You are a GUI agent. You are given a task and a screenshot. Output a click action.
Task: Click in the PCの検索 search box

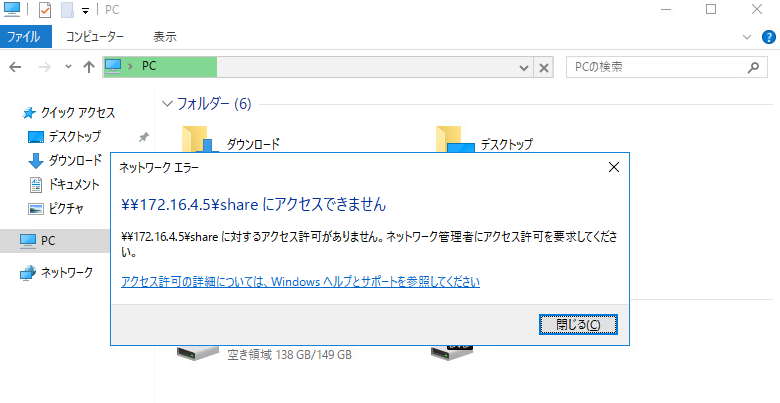(657, 67)
